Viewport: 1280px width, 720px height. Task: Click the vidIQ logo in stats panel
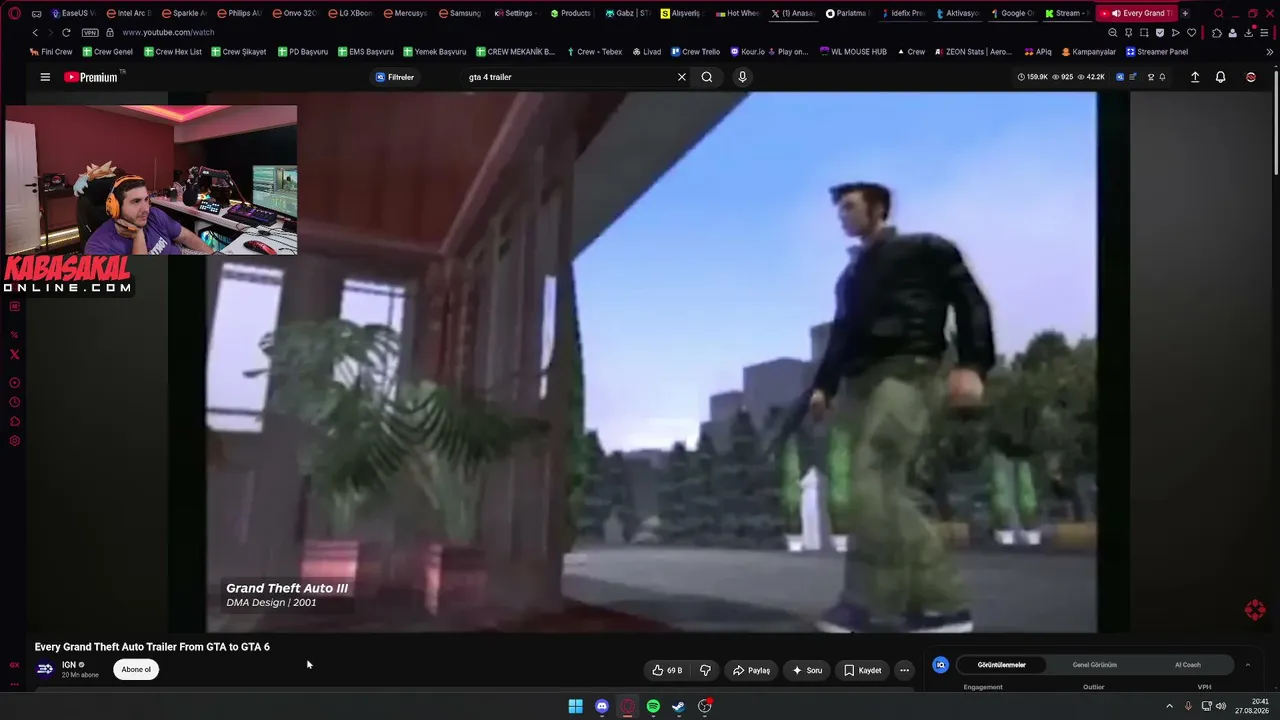(x=940, y=665)
